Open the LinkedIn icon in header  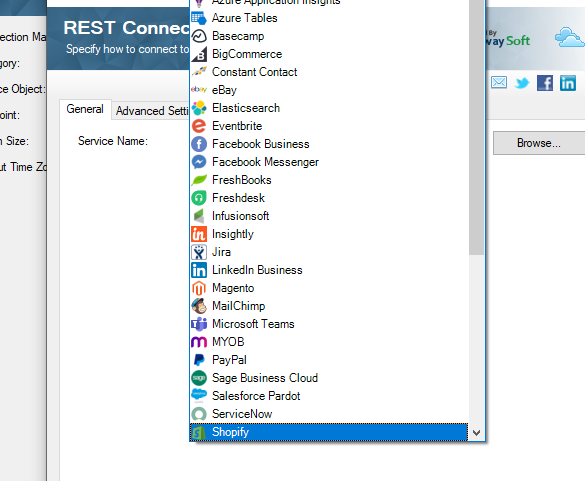[568, 83]
